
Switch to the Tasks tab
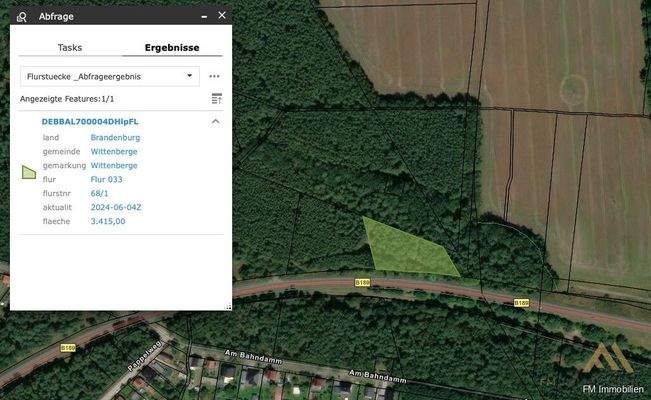click(70, 47)
